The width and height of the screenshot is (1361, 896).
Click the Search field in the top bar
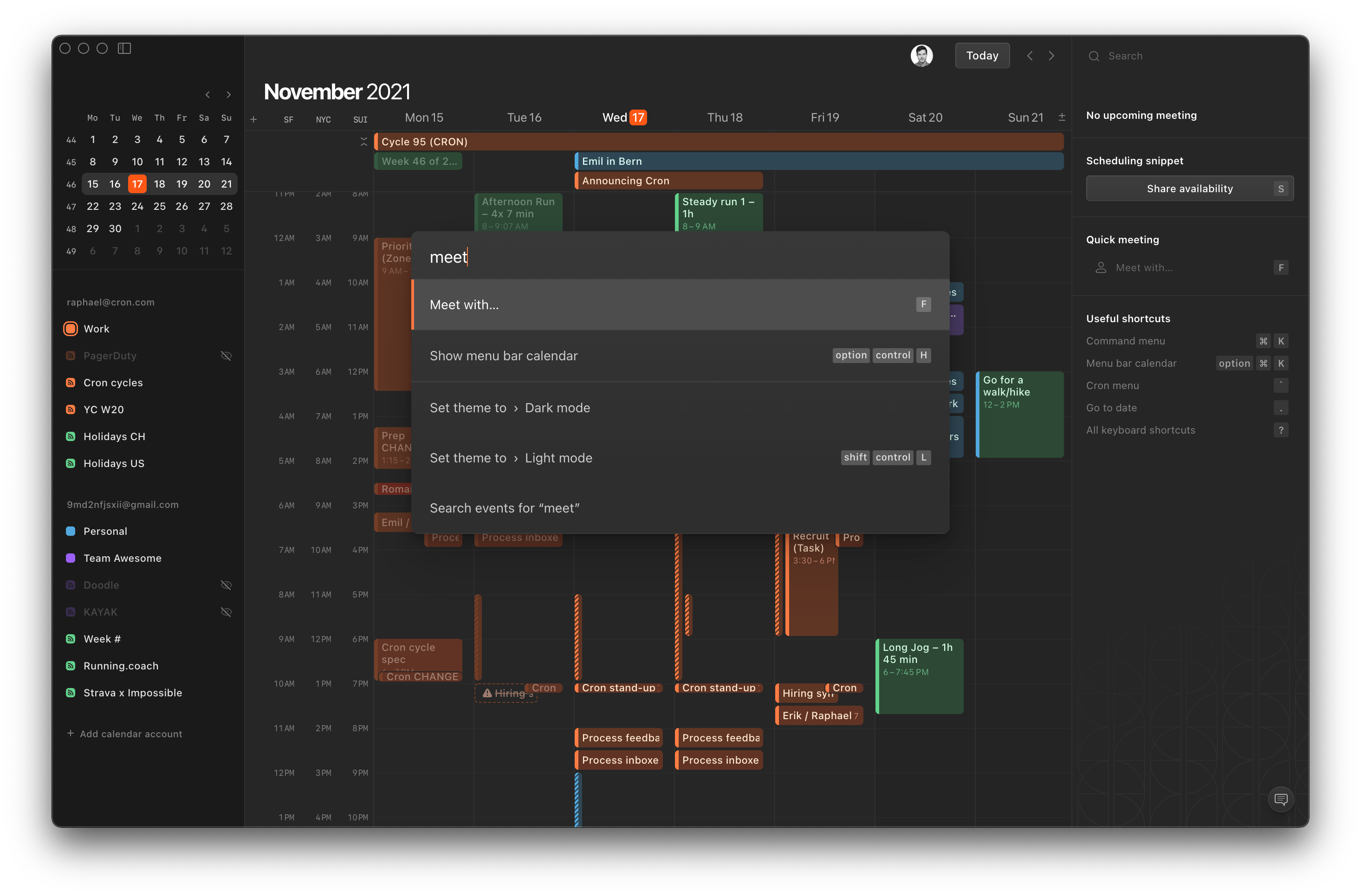pyautogui.click(x=1189, y=56)
